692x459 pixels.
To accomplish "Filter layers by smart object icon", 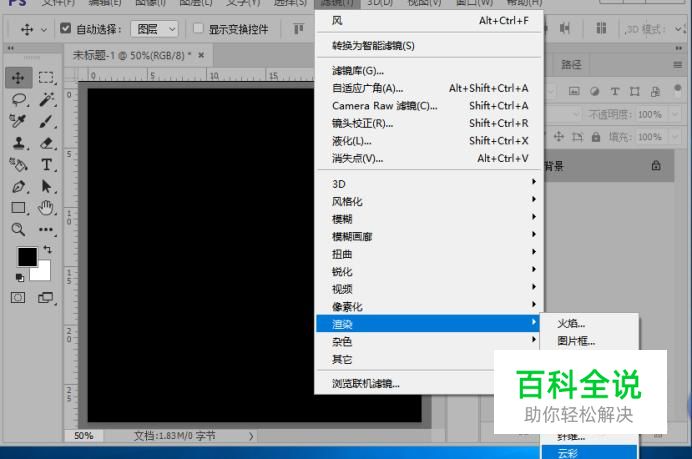I will coord(655,91).
